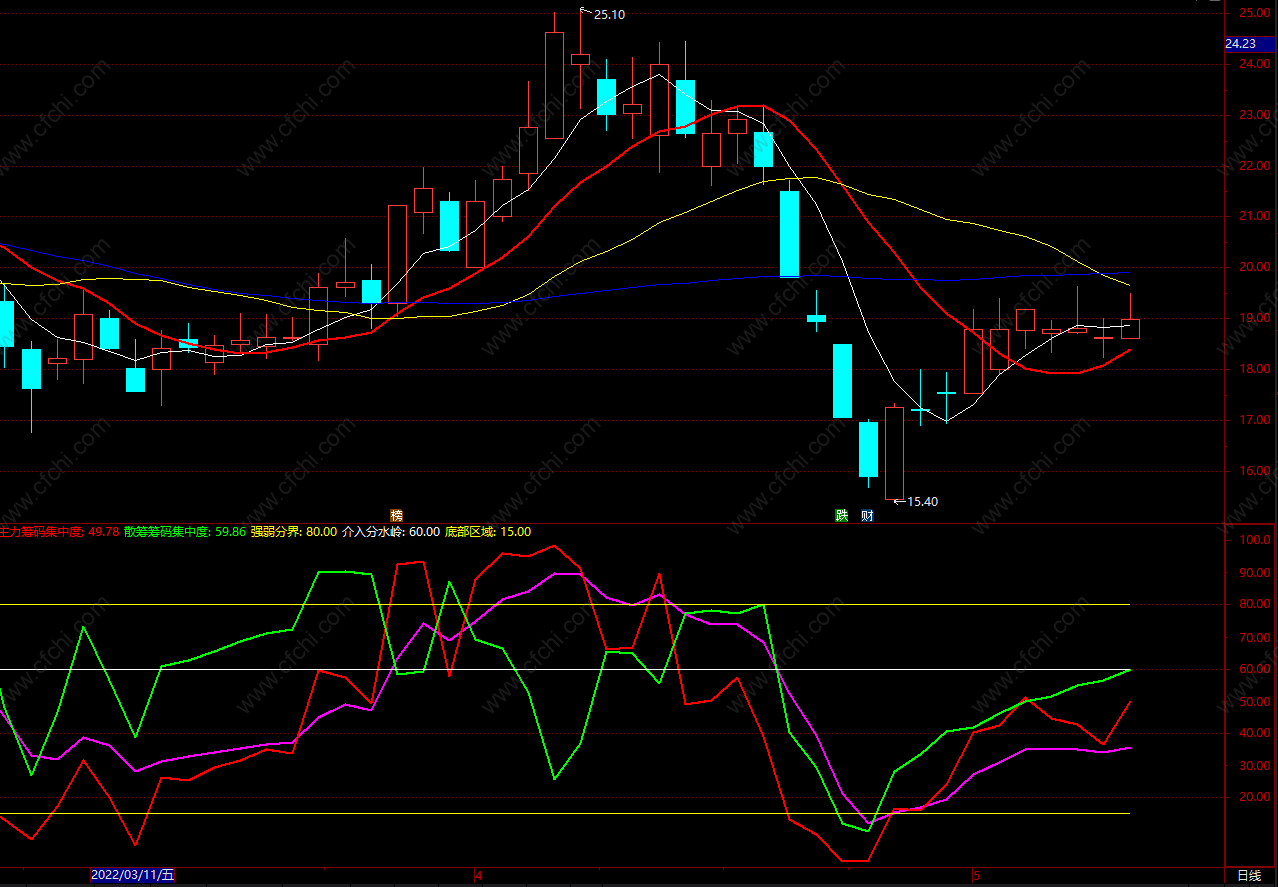Click the 50.00 indicator axis value
This screenshot has height=887, width=1278.
(1254, 702)
